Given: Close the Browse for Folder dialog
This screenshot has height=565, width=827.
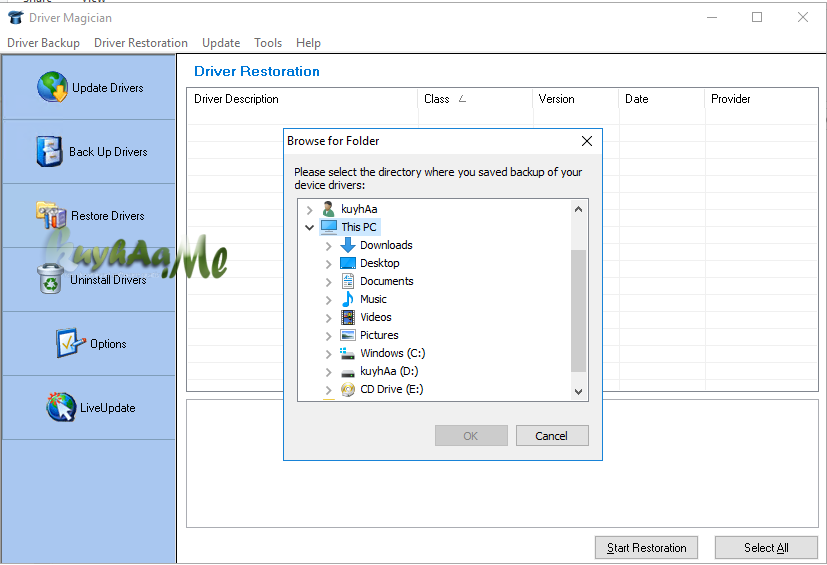Looking at the screenshot, I should click(x=586, y=141).
